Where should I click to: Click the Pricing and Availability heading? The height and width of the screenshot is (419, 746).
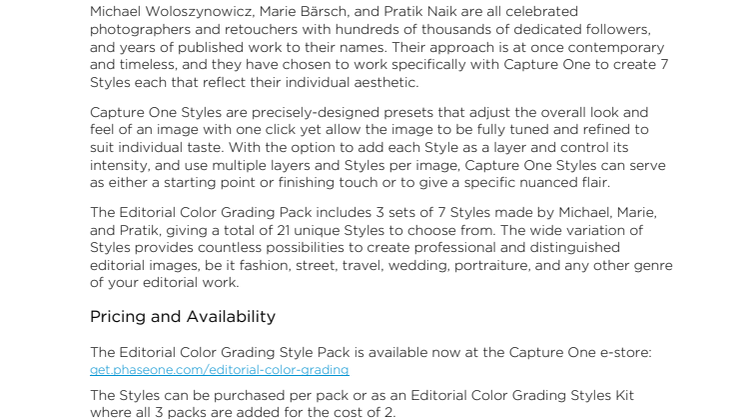183,317
